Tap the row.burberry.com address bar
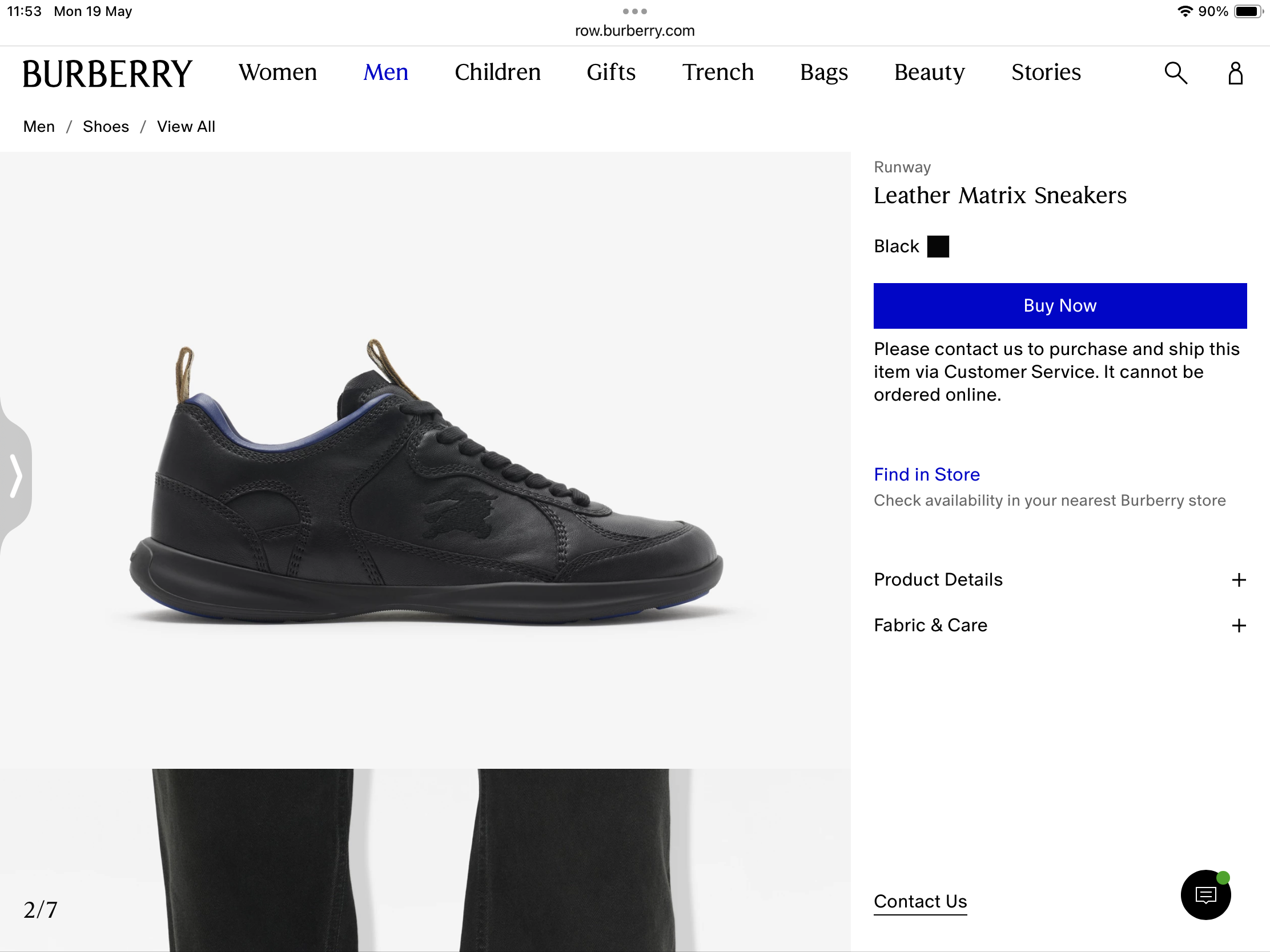This screenshot has width=1270, height=952. (x=634, y=31)
